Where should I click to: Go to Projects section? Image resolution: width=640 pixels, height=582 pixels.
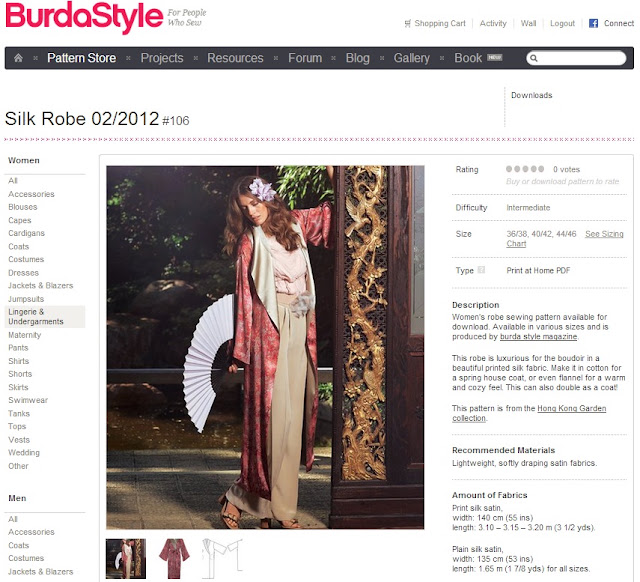(162, 58)
